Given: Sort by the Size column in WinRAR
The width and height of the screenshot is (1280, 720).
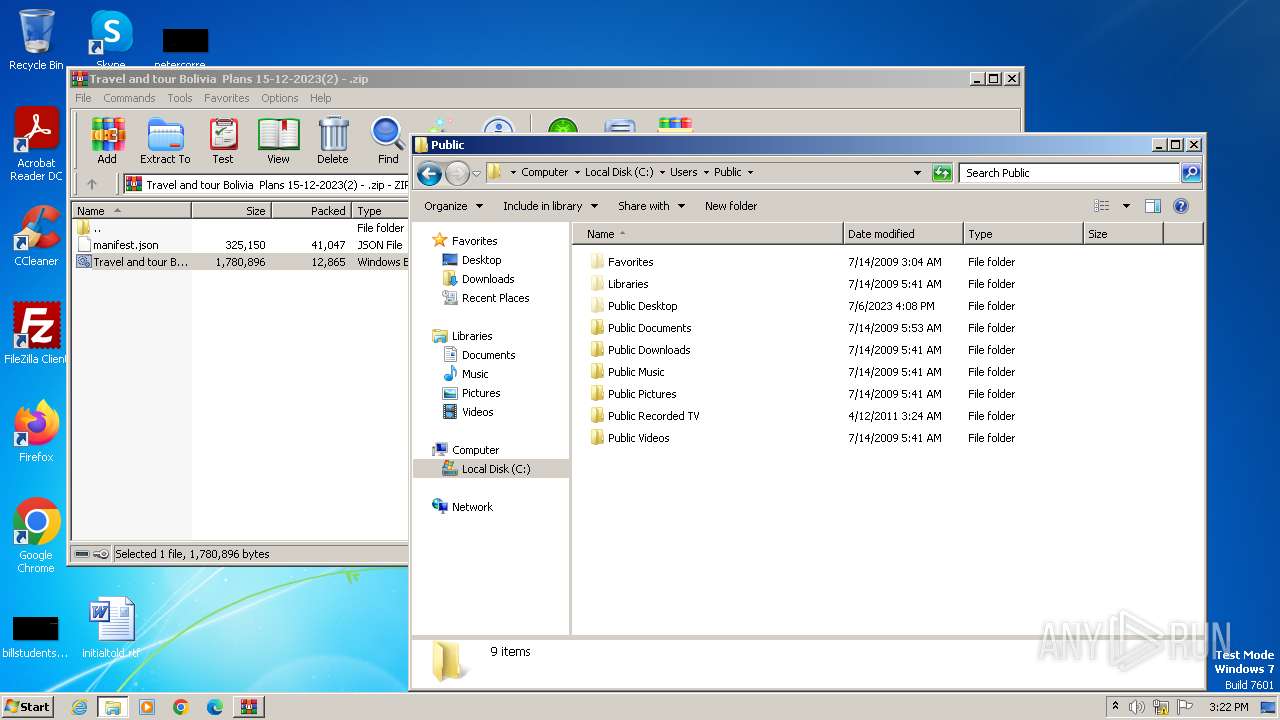Looking at the screenshot, I should 231,211.
